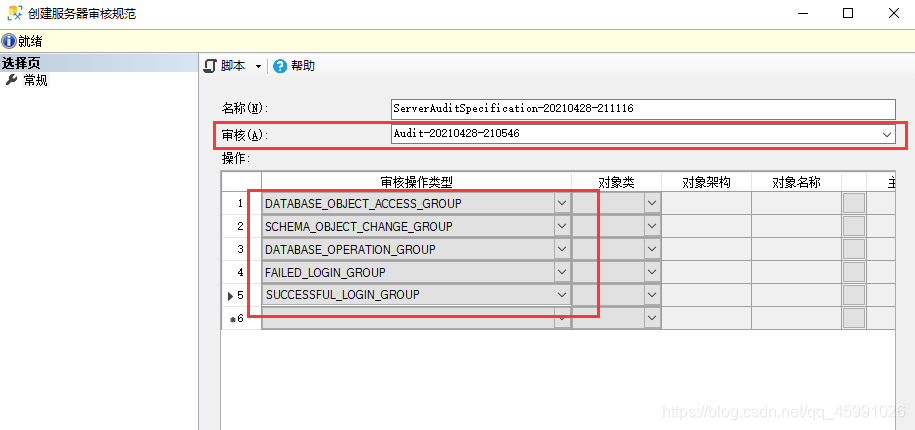The image size is (915, 430).
Task: Click the 对象架构 column header
Action: pyautogui.click(x=706, y=182)
